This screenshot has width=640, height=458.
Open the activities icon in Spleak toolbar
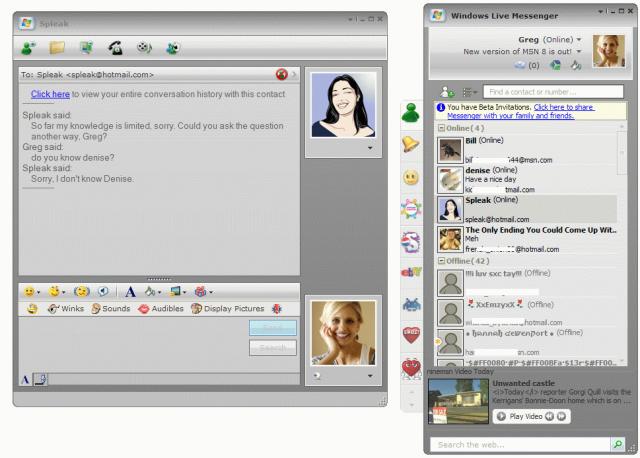144,48
